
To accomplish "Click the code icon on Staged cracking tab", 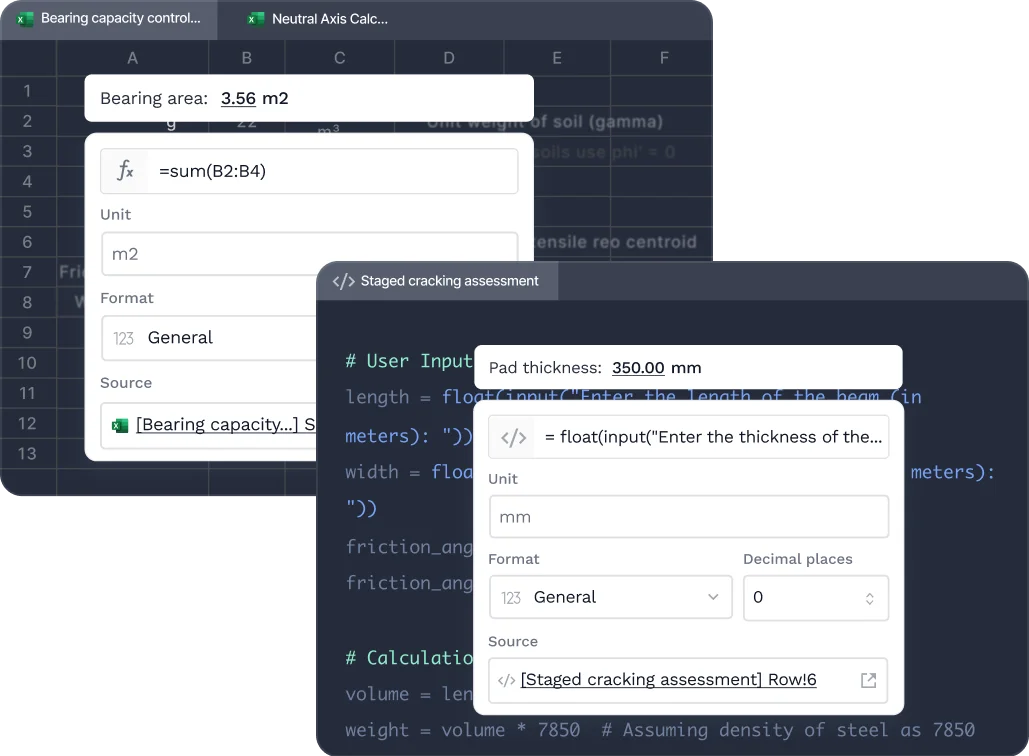I will click(x=343, y=282).
